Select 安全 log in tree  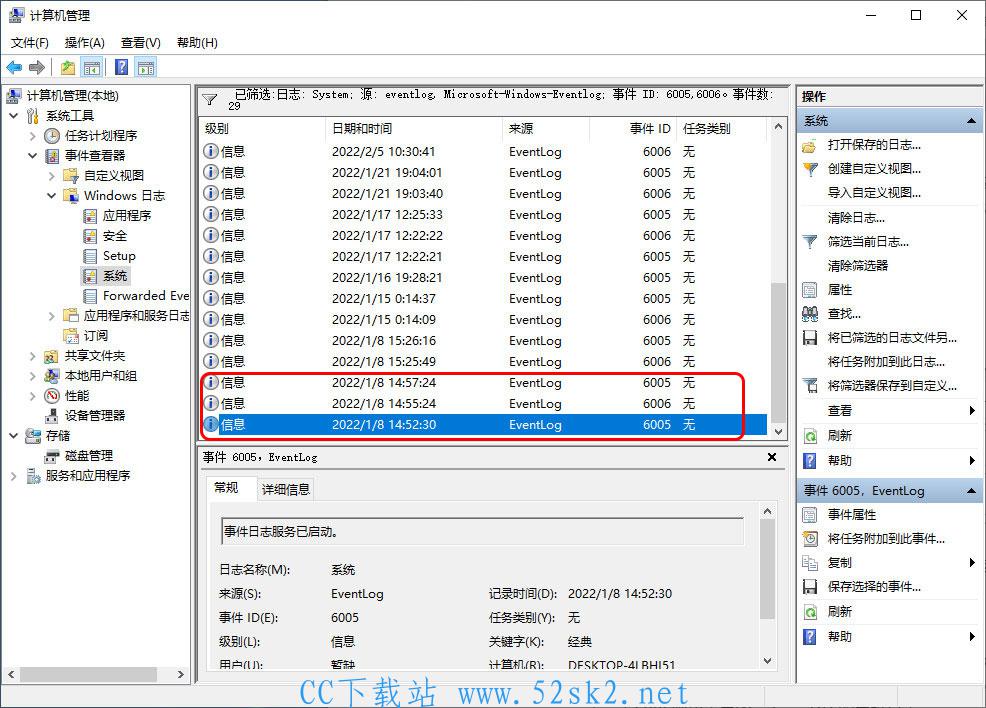pos(114,236)
